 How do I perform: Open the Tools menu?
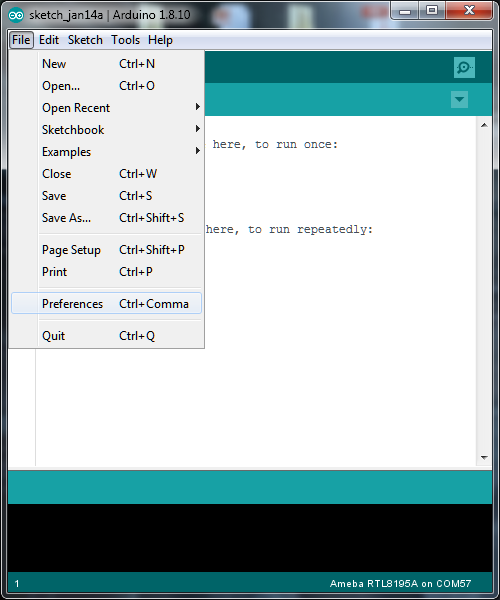(125, 40)
